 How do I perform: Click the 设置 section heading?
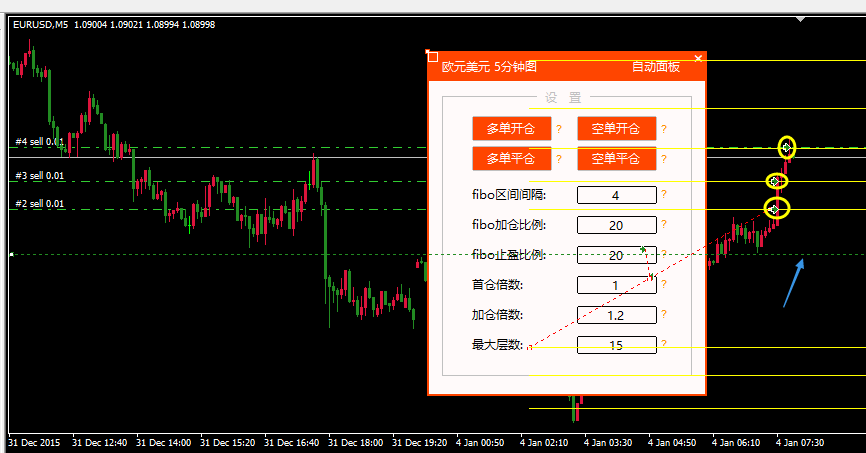[563, 98]
